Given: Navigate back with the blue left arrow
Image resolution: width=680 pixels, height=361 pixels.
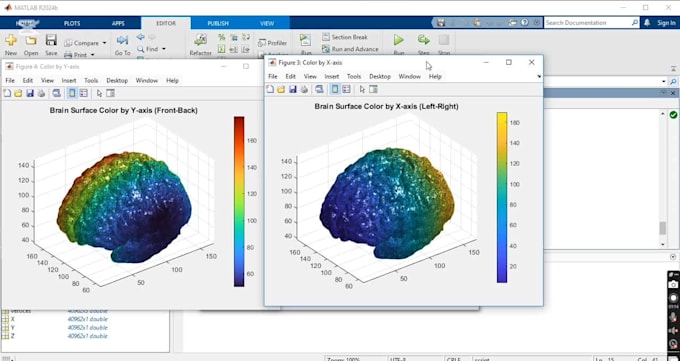Looking at the screenshot, I should click(140, 37).
